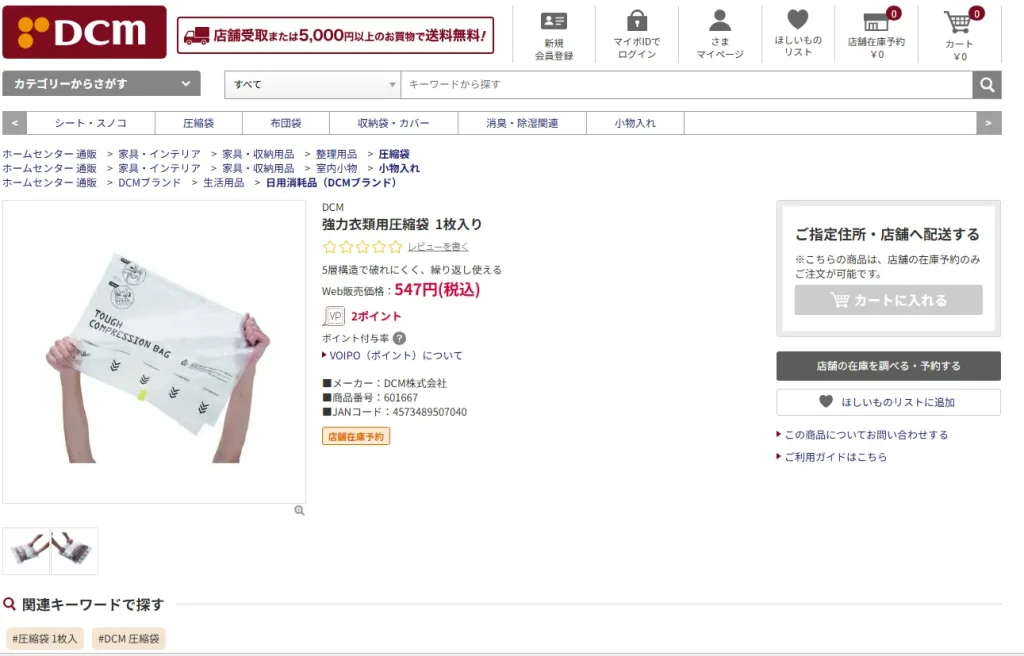Open the My Page person icon
Screen dimensions: 1024x656
(x=720, y=22)
